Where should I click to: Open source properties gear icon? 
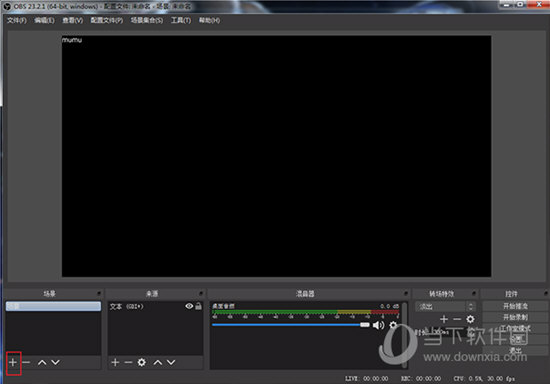tap(142, 362)
